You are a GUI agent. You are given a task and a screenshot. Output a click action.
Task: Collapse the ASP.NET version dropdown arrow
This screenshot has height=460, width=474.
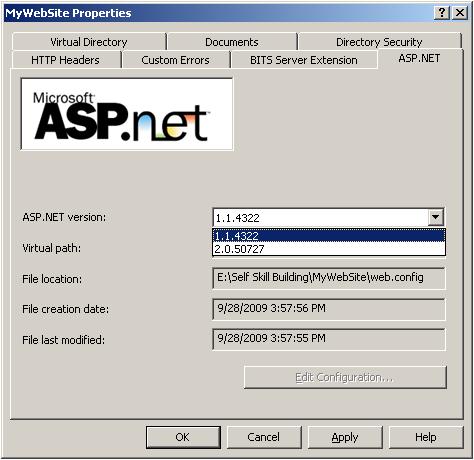[x=435, y=217]
